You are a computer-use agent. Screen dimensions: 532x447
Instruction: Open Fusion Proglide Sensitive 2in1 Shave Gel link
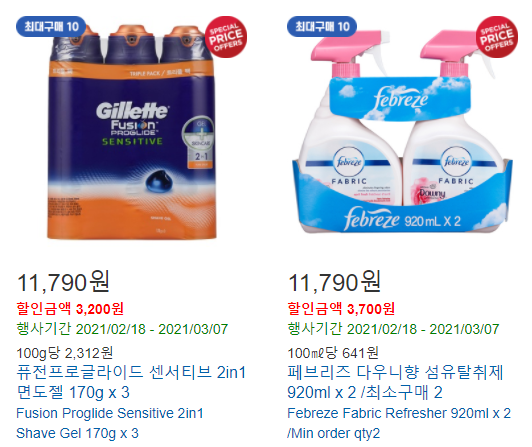click(110, 423)
